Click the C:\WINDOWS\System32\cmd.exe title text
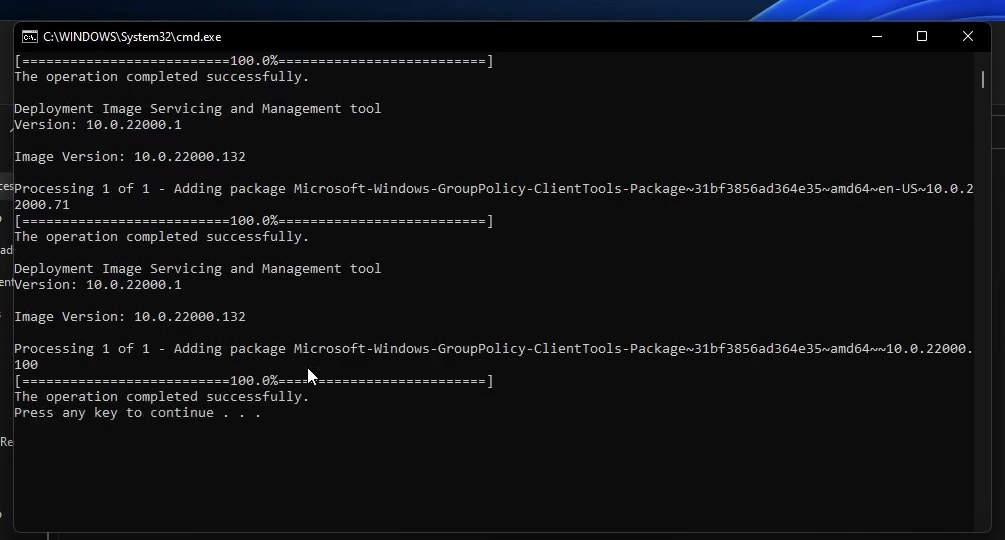Image resolution: width=1005 pixels, height=540 pixels. click(x=132, y=37)
